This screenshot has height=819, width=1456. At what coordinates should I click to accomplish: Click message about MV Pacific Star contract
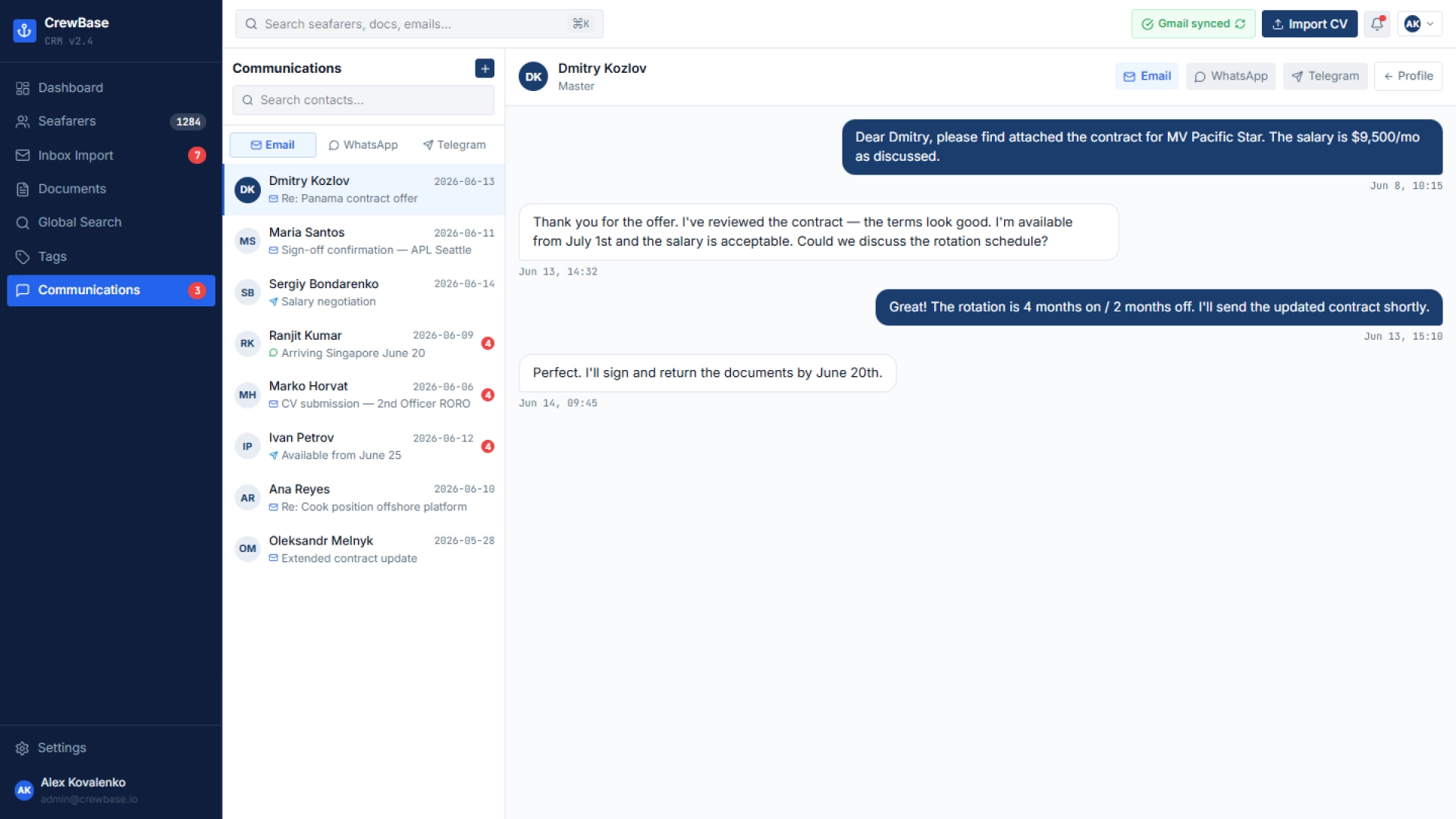pos(1142,147)
